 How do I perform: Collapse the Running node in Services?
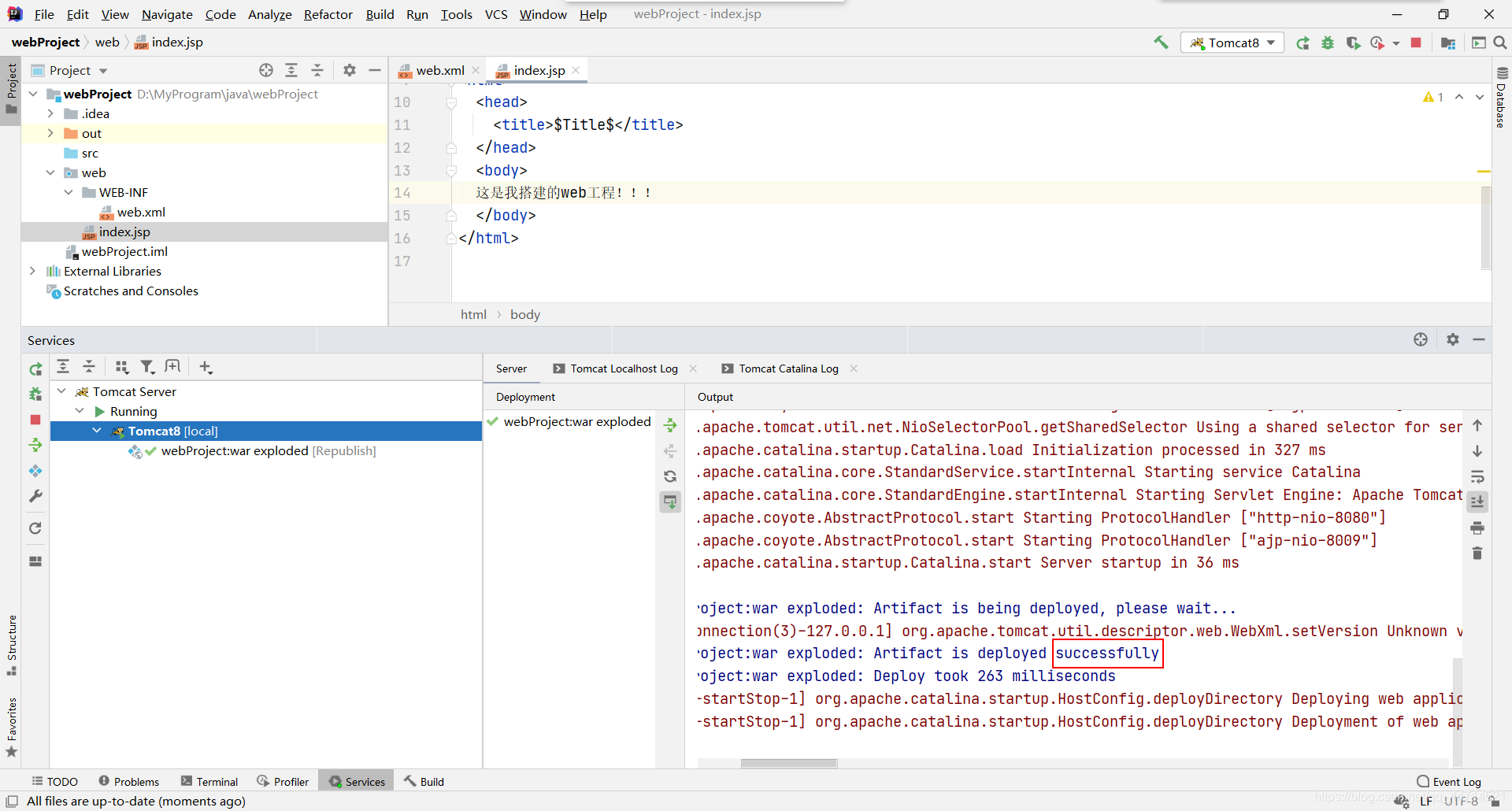point(80,411)
